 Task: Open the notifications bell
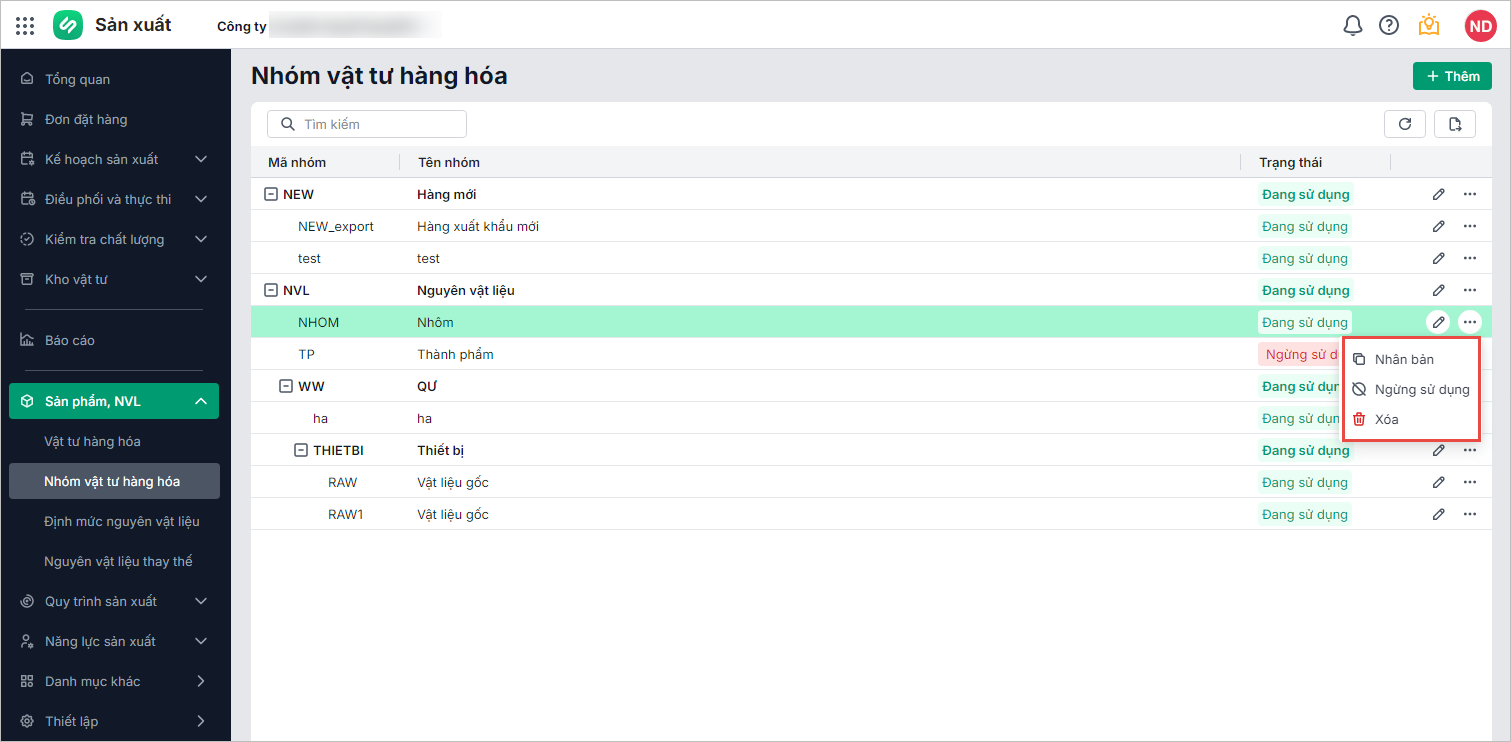(1352, 25)
